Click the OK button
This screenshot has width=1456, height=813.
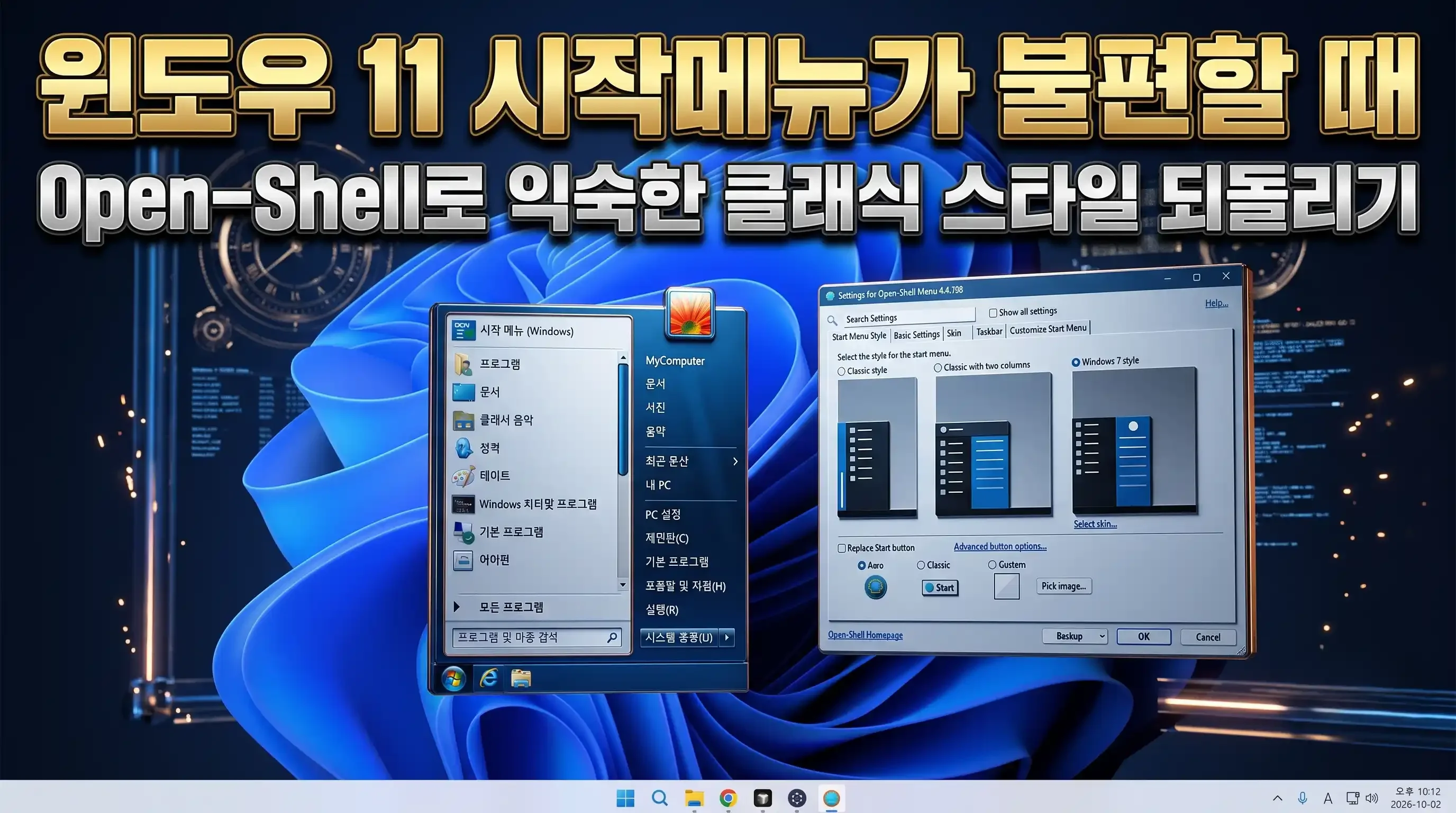click(1143, 637)
